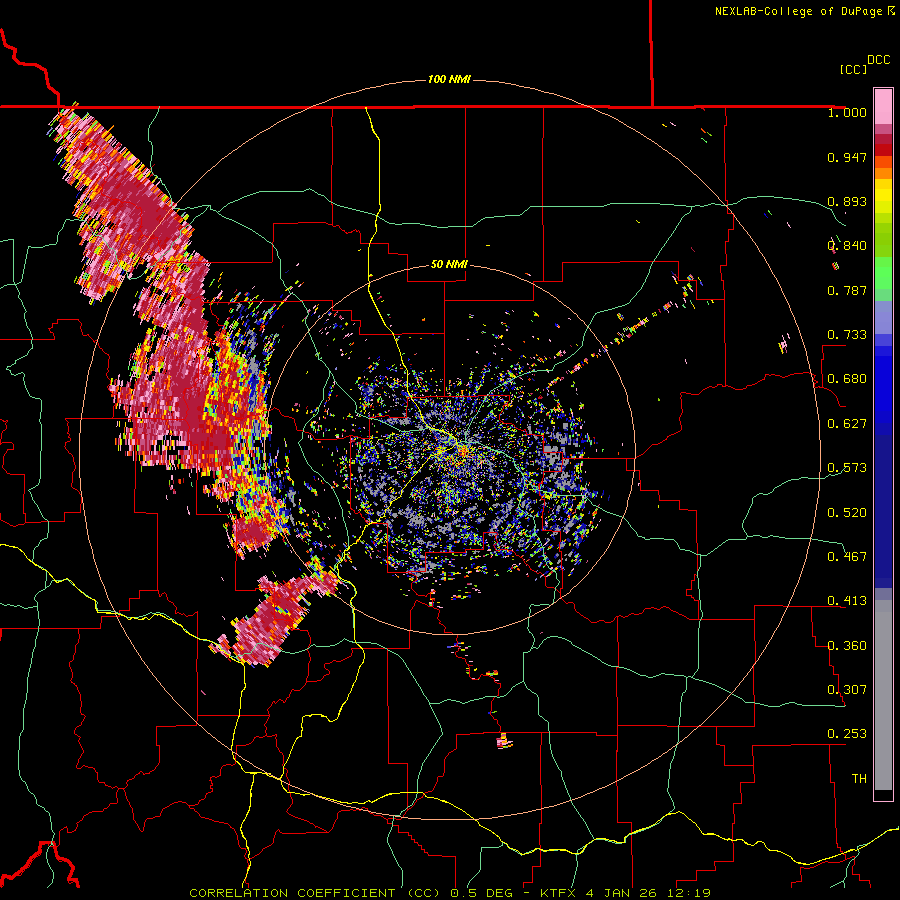Select the 0.467 scale value
This screenshot has height=900, width=900.
847,557
